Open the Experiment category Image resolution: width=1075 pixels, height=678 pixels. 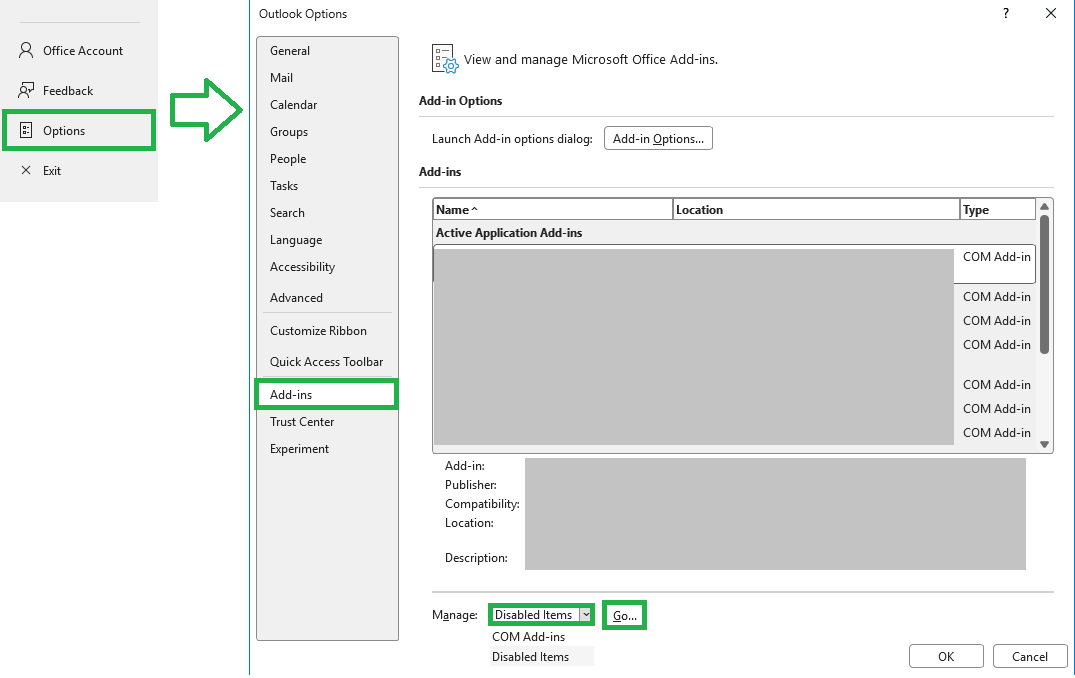pyautogui.click(x=327, y=448)
